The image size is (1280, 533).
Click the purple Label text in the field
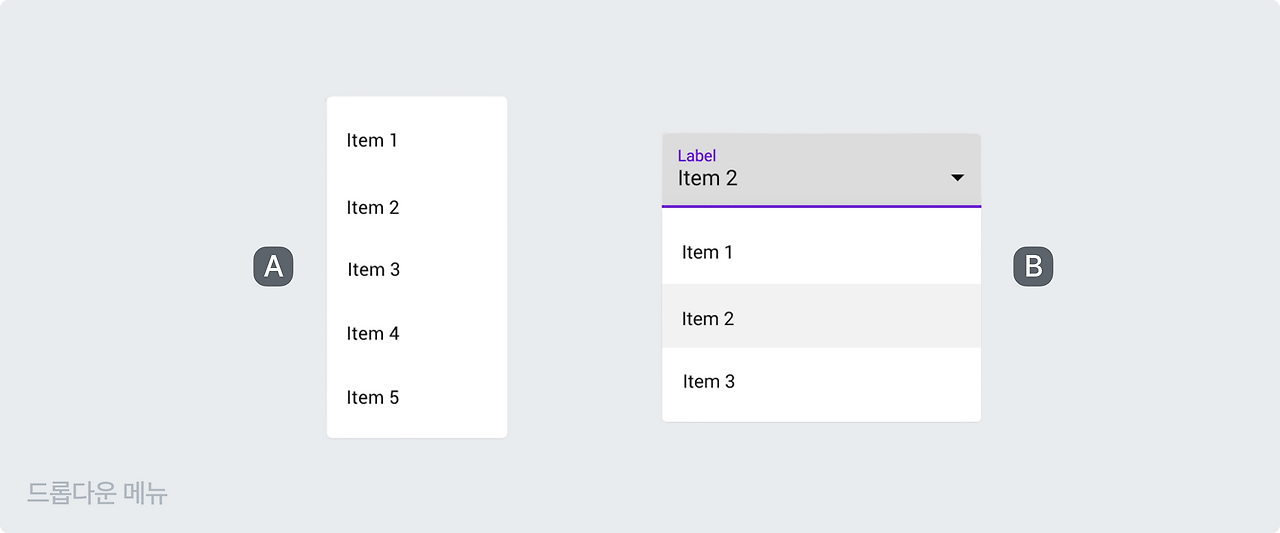[x=697, y=156]
